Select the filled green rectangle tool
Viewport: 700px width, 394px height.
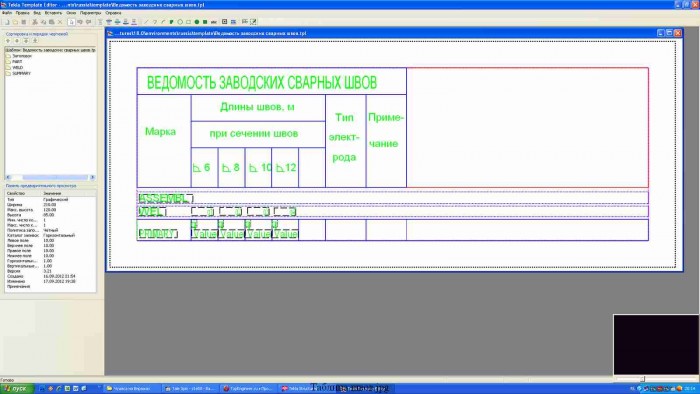coord(205,21)
